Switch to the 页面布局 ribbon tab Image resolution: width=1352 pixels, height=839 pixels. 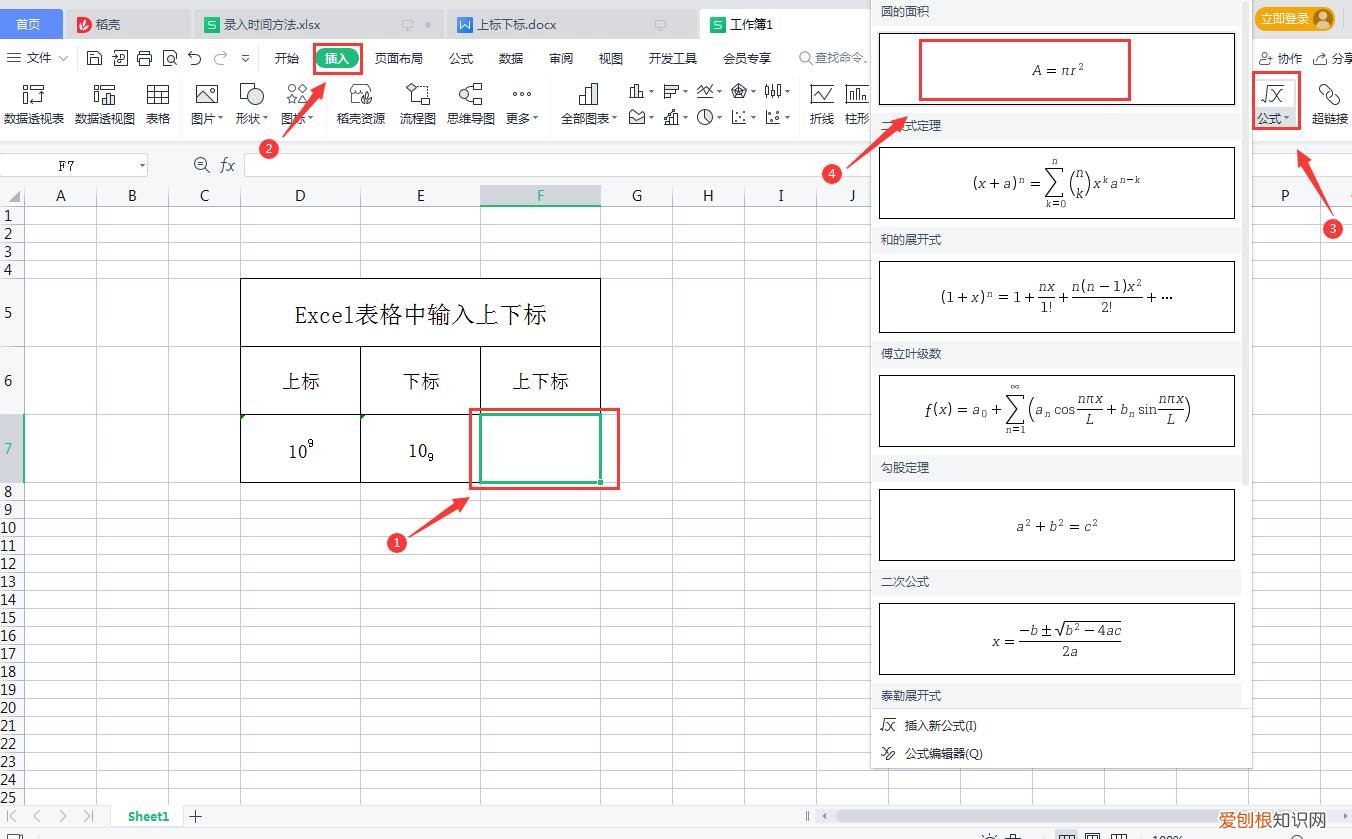coord(399,58)
